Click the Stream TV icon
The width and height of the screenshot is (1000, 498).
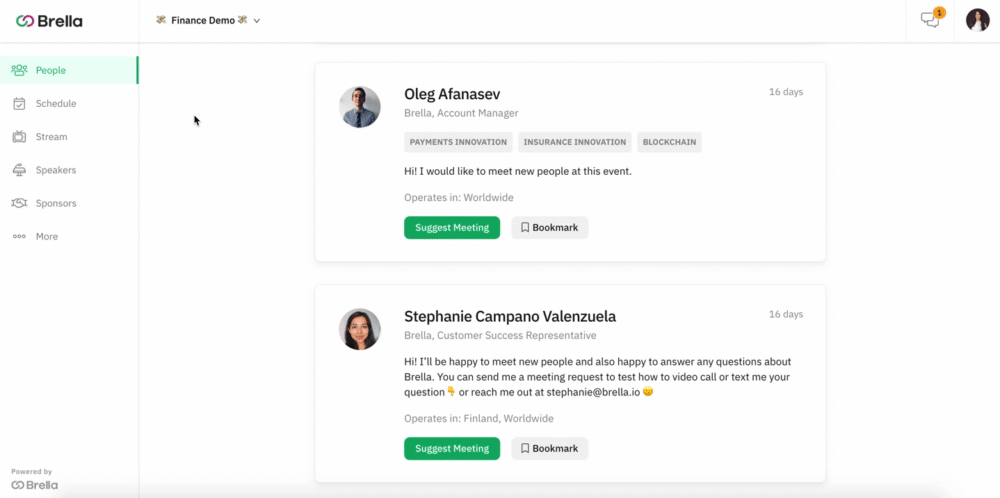[x=19, y=136]
